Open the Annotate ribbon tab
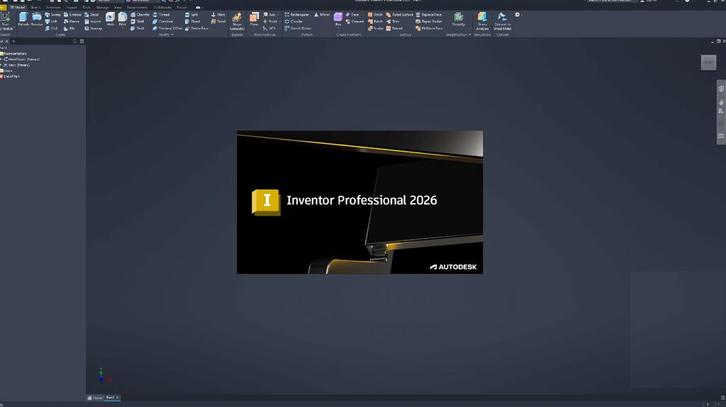 coord(53,7)
